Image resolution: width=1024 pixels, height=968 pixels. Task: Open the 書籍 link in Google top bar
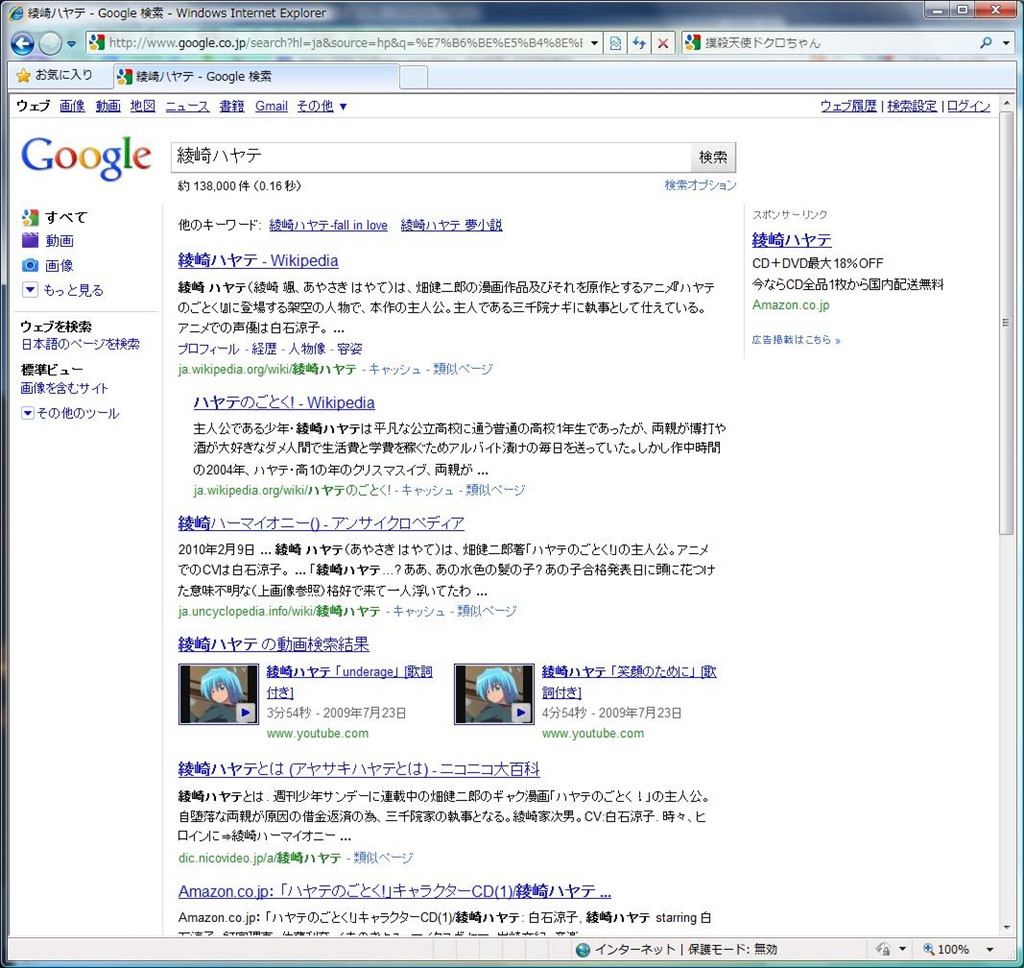[231, 106]
